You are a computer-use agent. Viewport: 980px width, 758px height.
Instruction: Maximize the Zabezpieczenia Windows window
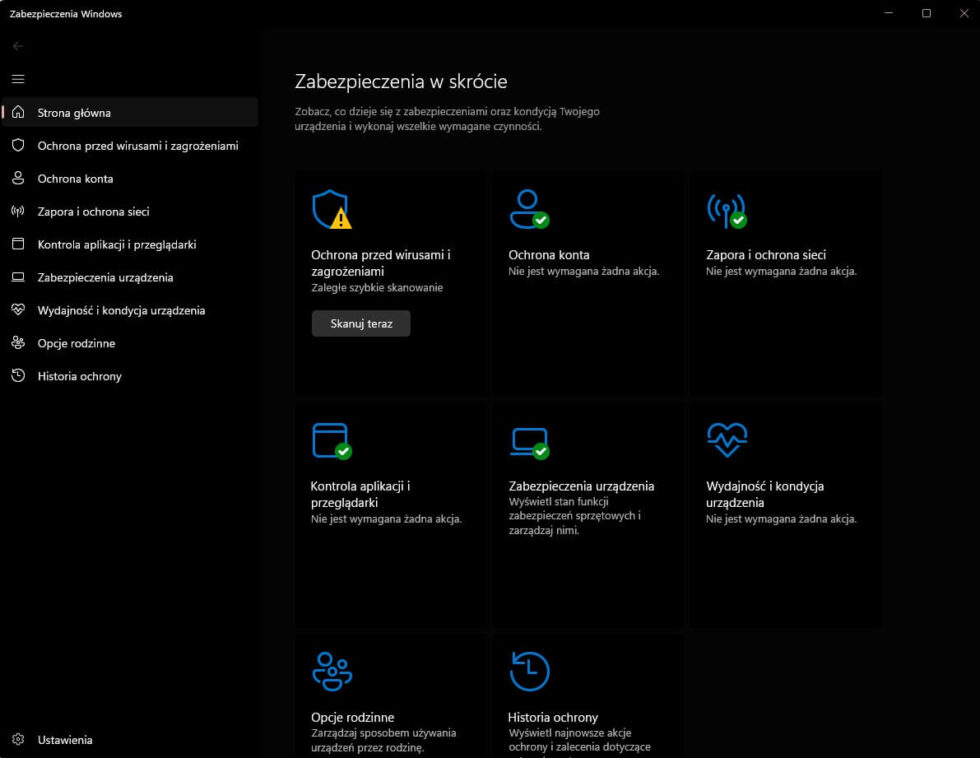pos(926,13)
